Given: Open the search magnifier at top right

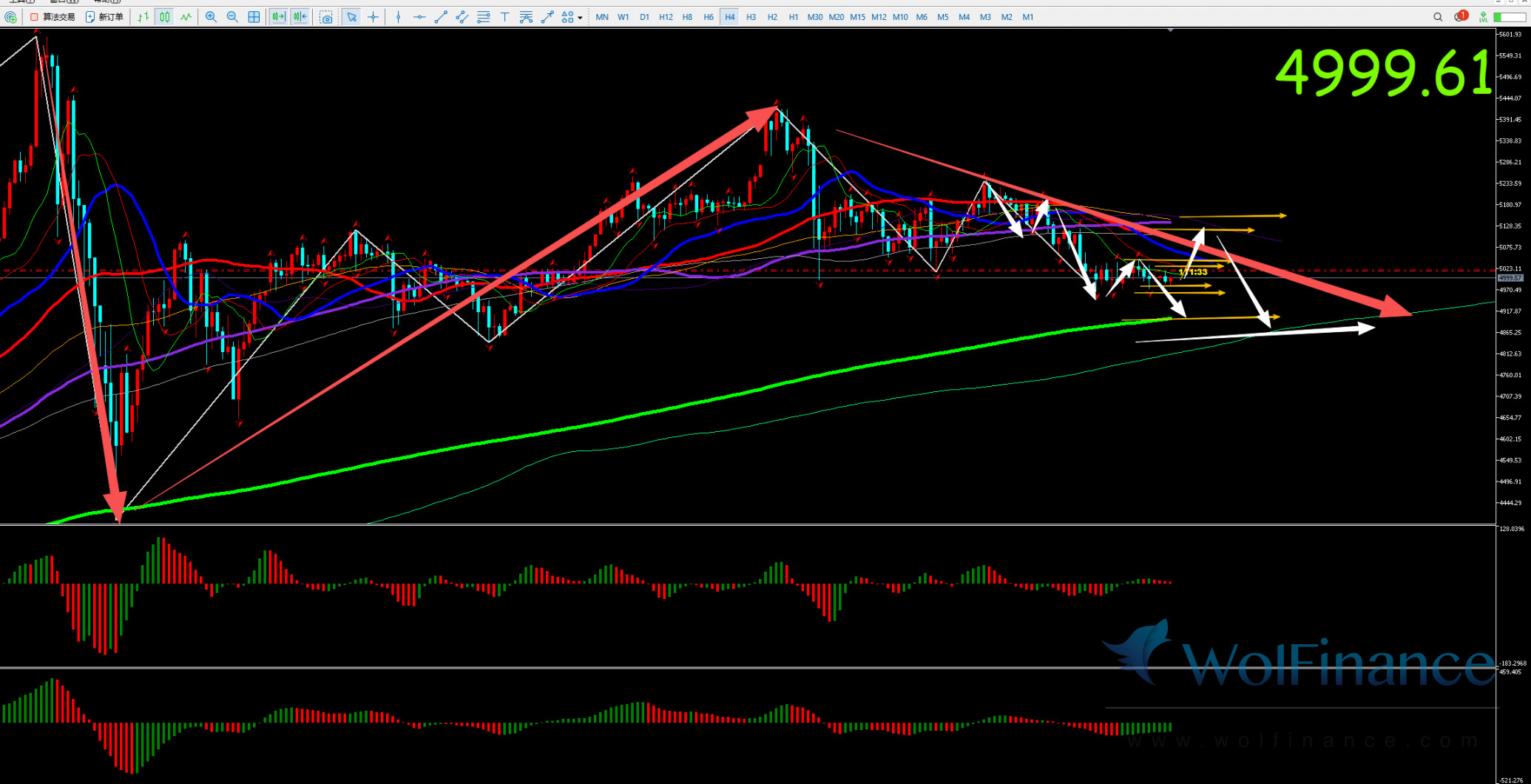Looking at the screenshot, I should 1438,17.
